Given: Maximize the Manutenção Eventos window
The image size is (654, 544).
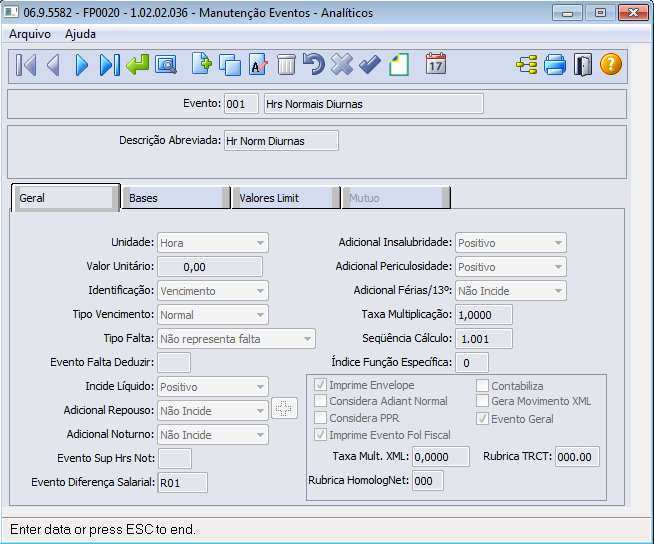Looking at the screenshot, I should (x=600, y=13).
